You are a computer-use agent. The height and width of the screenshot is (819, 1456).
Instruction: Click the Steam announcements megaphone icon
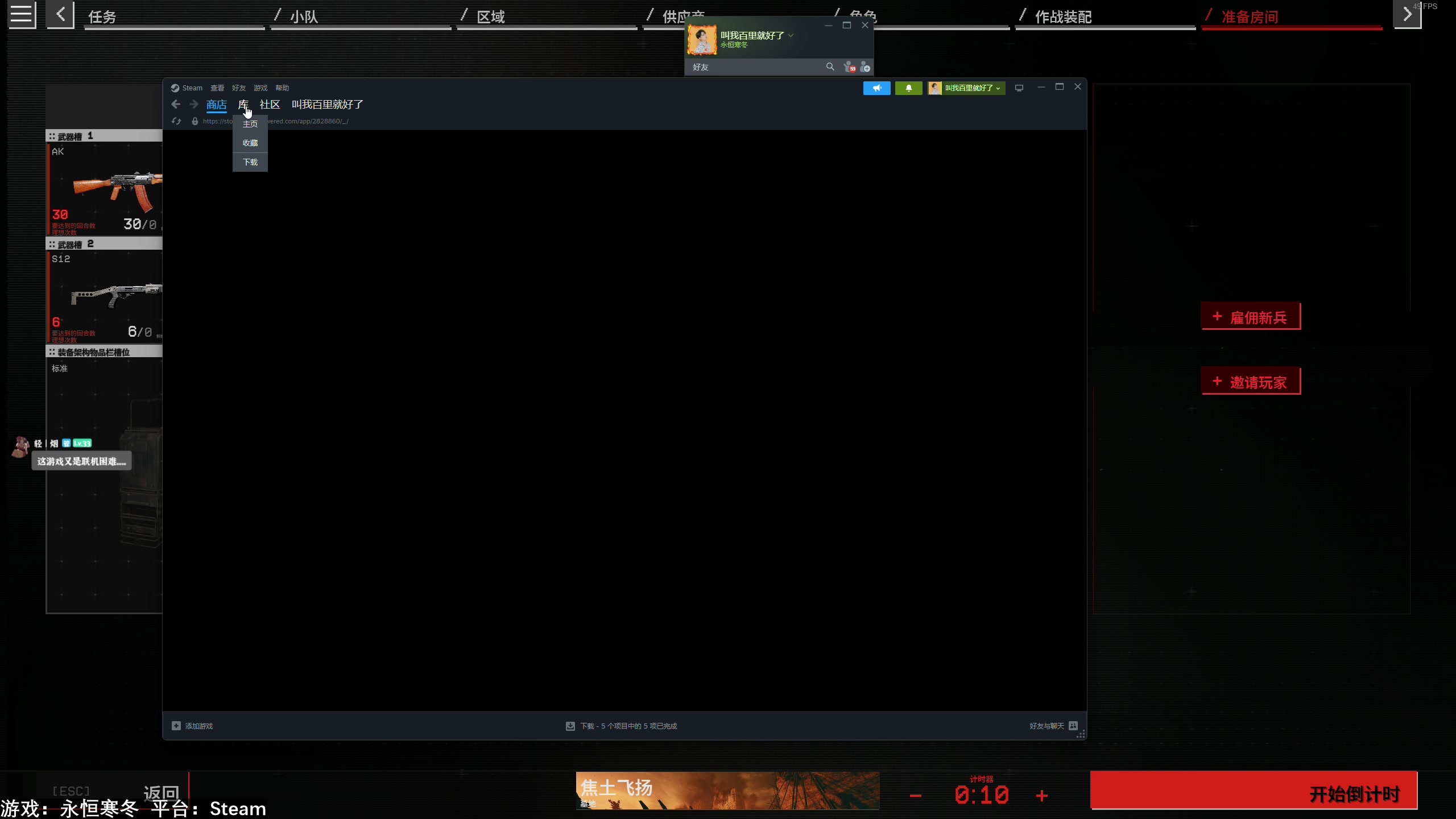click(x=876, y=88)
